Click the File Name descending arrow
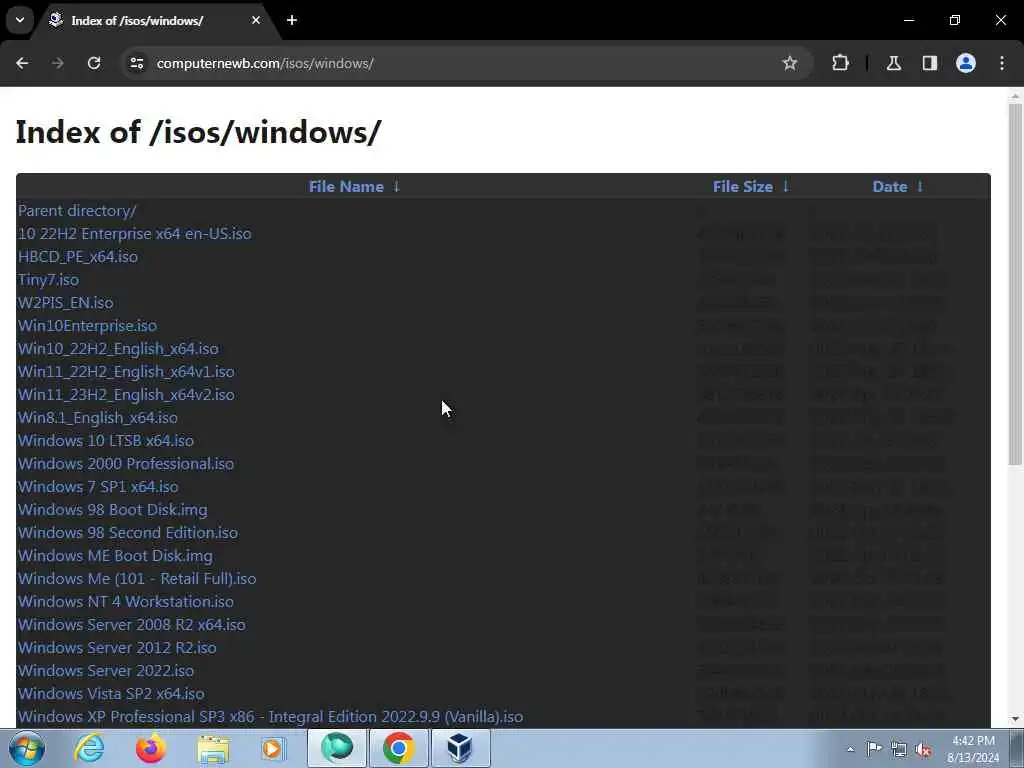This screenshot has width=1024, height=768. pyautogui.click(x=396, y=187)
